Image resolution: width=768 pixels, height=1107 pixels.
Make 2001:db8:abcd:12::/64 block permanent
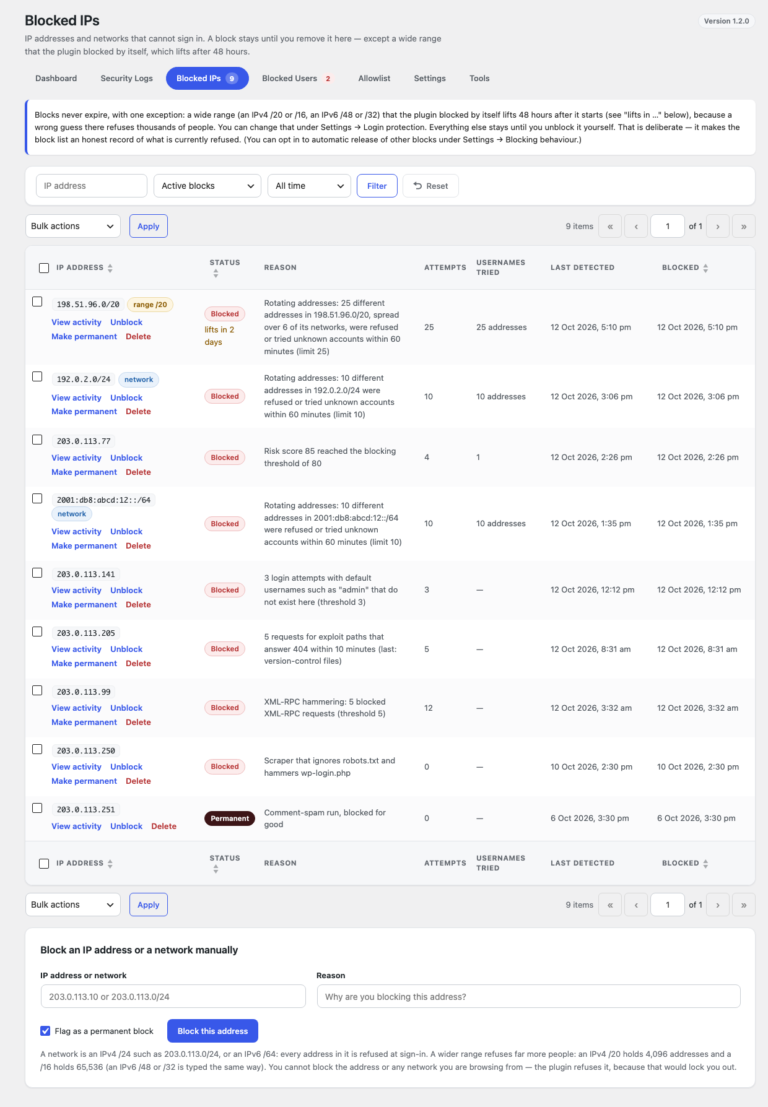[84, 546]
